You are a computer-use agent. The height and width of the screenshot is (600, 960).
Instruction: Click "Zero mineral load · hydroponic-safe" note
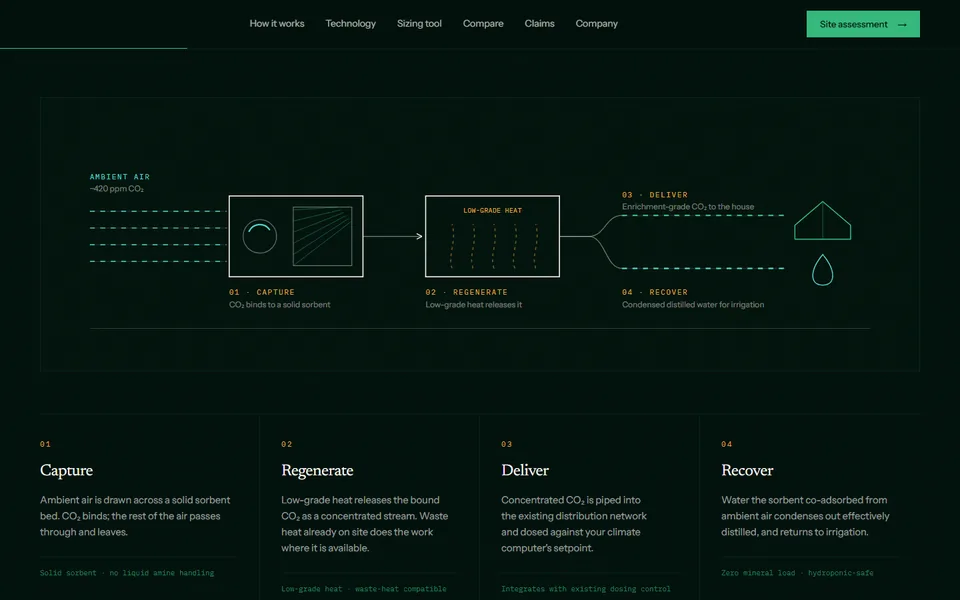(x=797, y=573)
